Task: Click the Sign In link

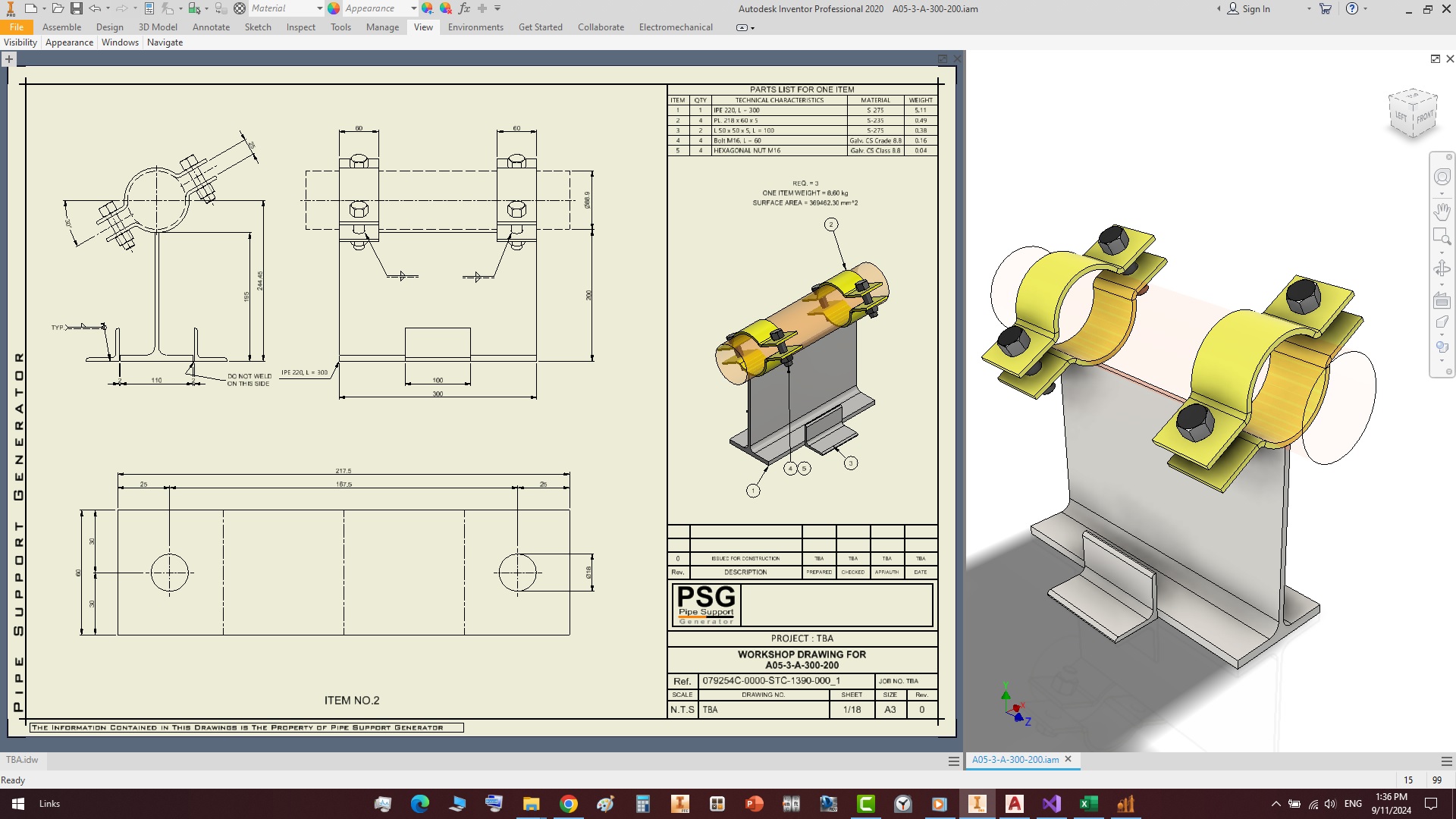Action: tap(1255, 9)
